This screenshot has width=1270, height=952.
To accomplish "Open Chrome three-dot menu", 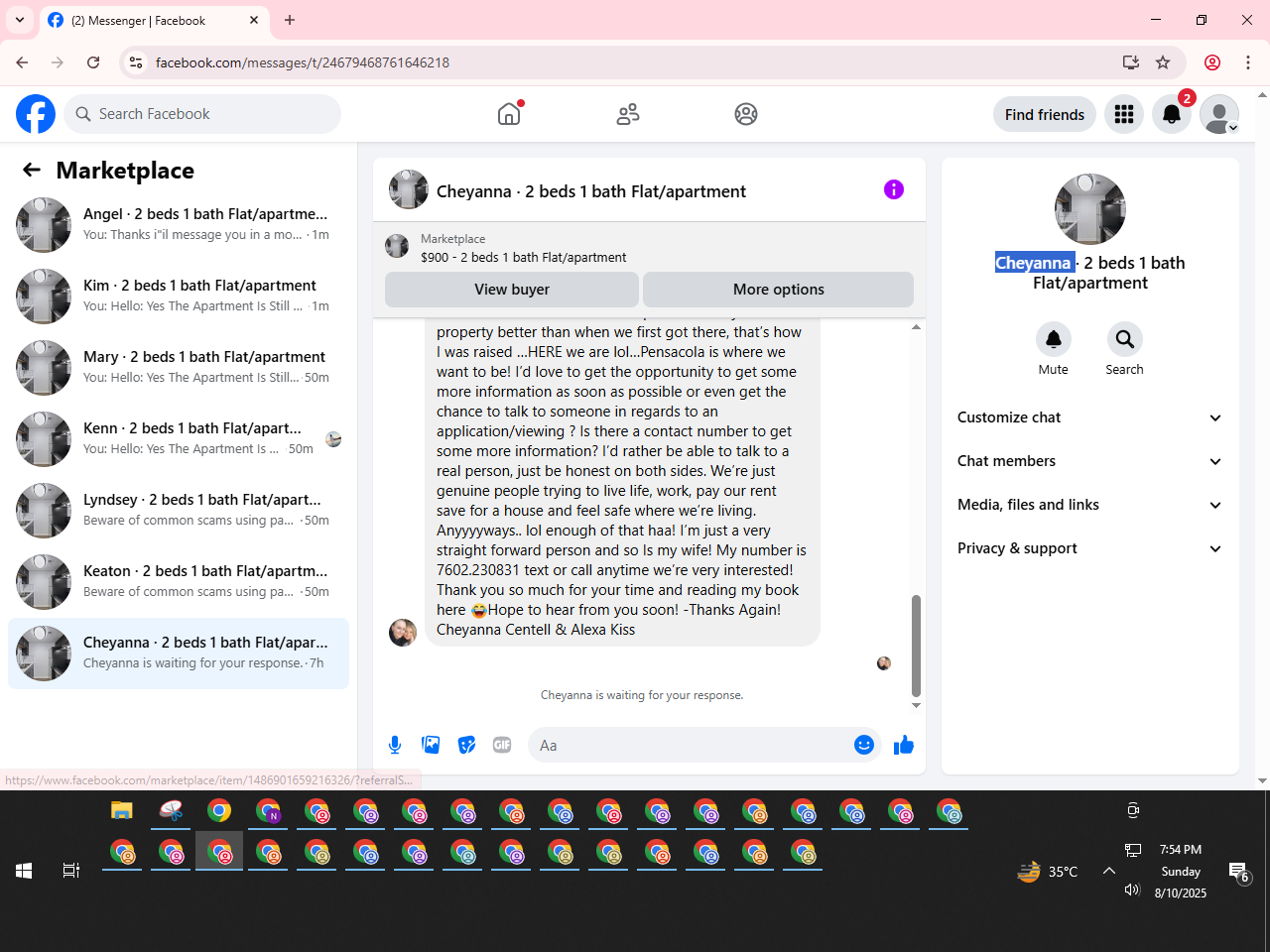I will (x=1248, y=62).
